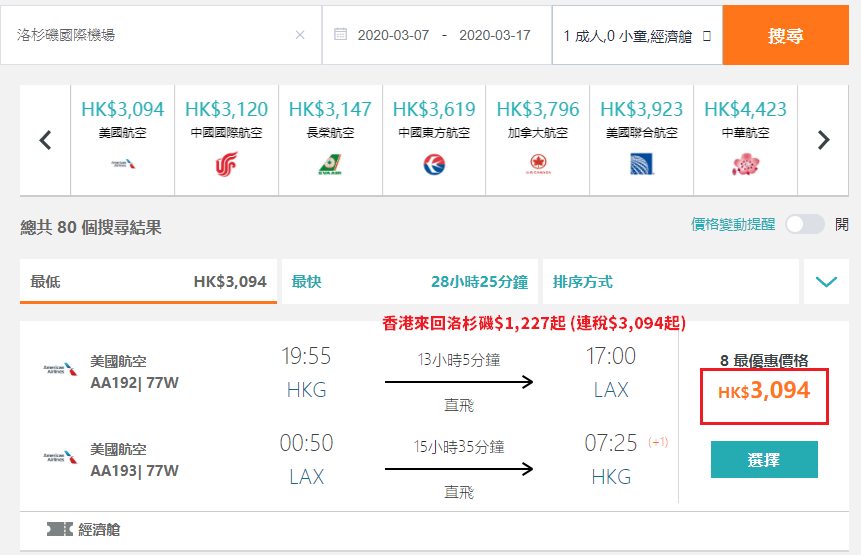Screen dimensions: 861x555
Task: Switch to the 最快 28小時25分鐘 tab
Action: click(410, 282)
